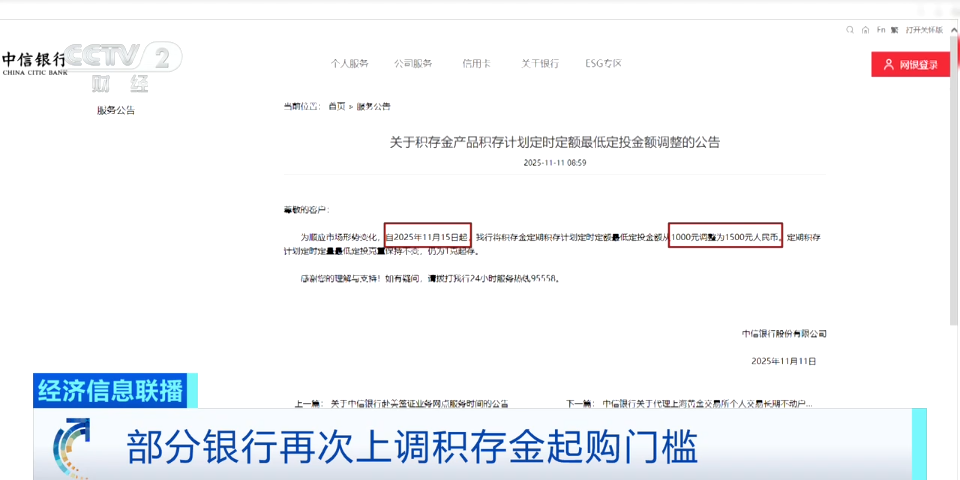Screen dimensions: 960x480
Task: Open the 信用卡 menu
Action: (x=476, y=63)
